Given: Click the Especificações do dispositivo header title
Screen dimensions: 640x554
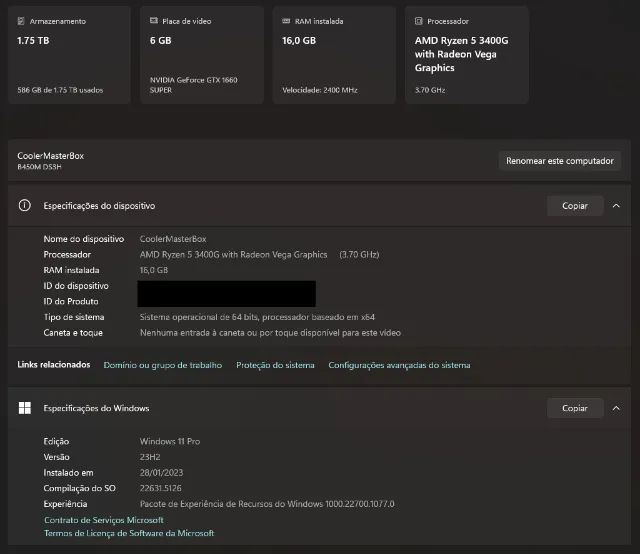Looking at the screenshot, I should (x=99, y=206).
